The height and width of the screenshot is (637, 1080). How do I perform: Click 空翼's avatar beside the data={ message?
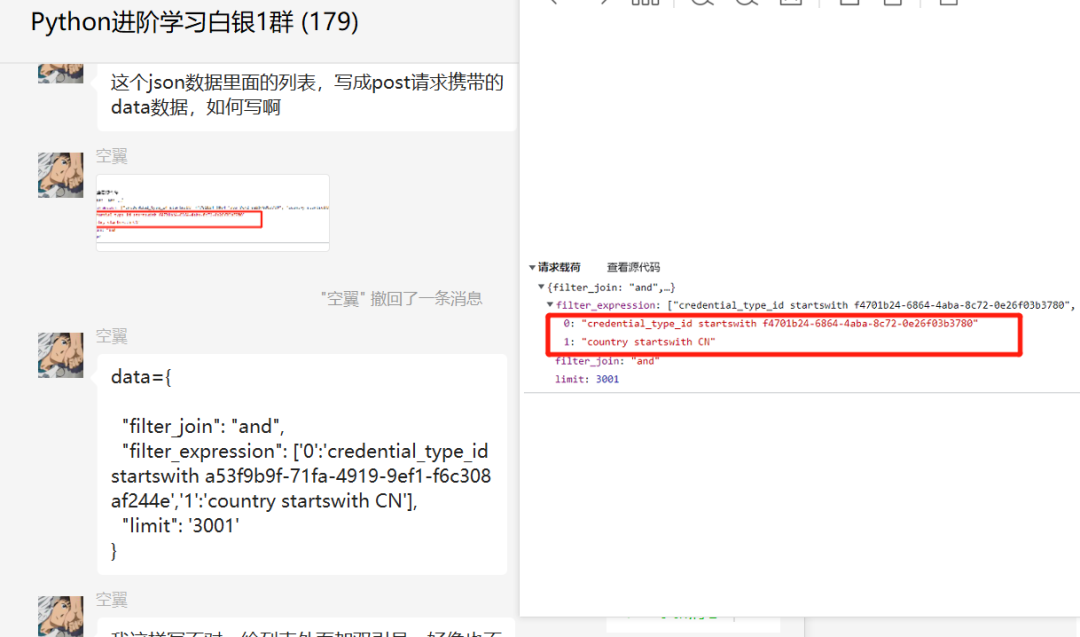(61, 355)
